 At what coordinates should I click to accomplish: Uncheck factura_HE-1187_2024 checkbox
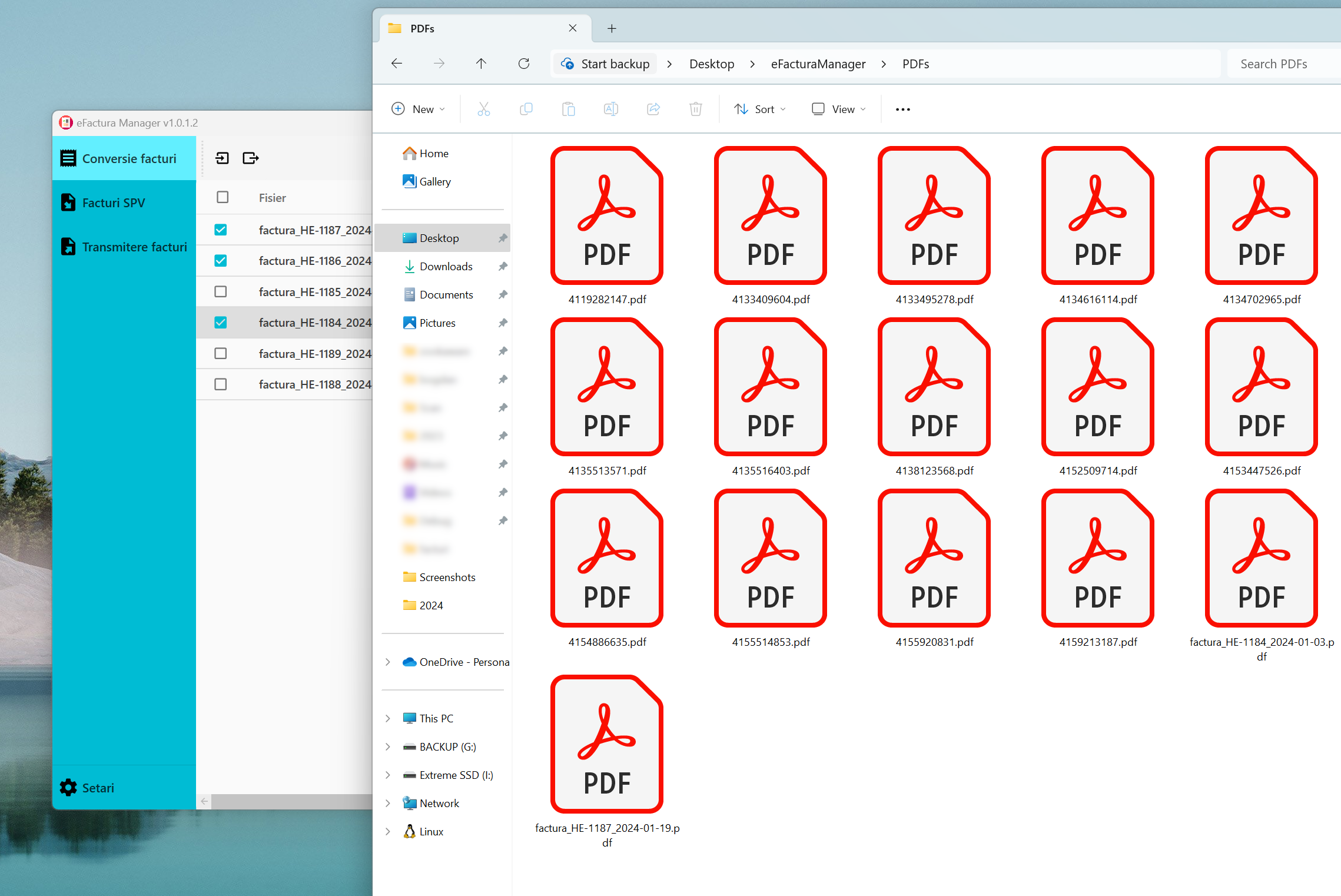pos(221,230)
